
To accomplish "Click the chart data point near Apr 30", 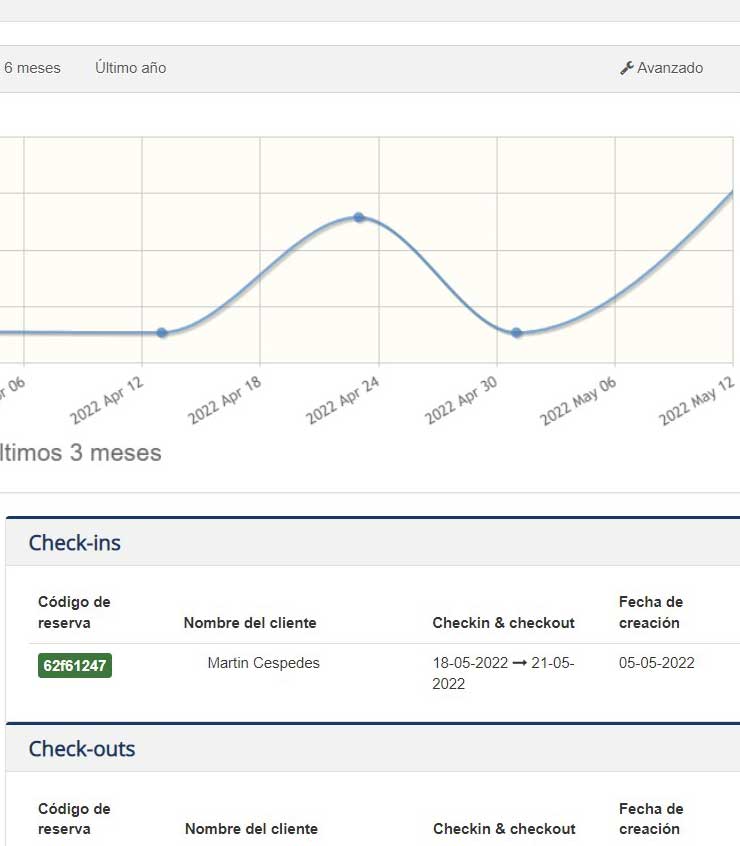I will [x=517, y=333].
